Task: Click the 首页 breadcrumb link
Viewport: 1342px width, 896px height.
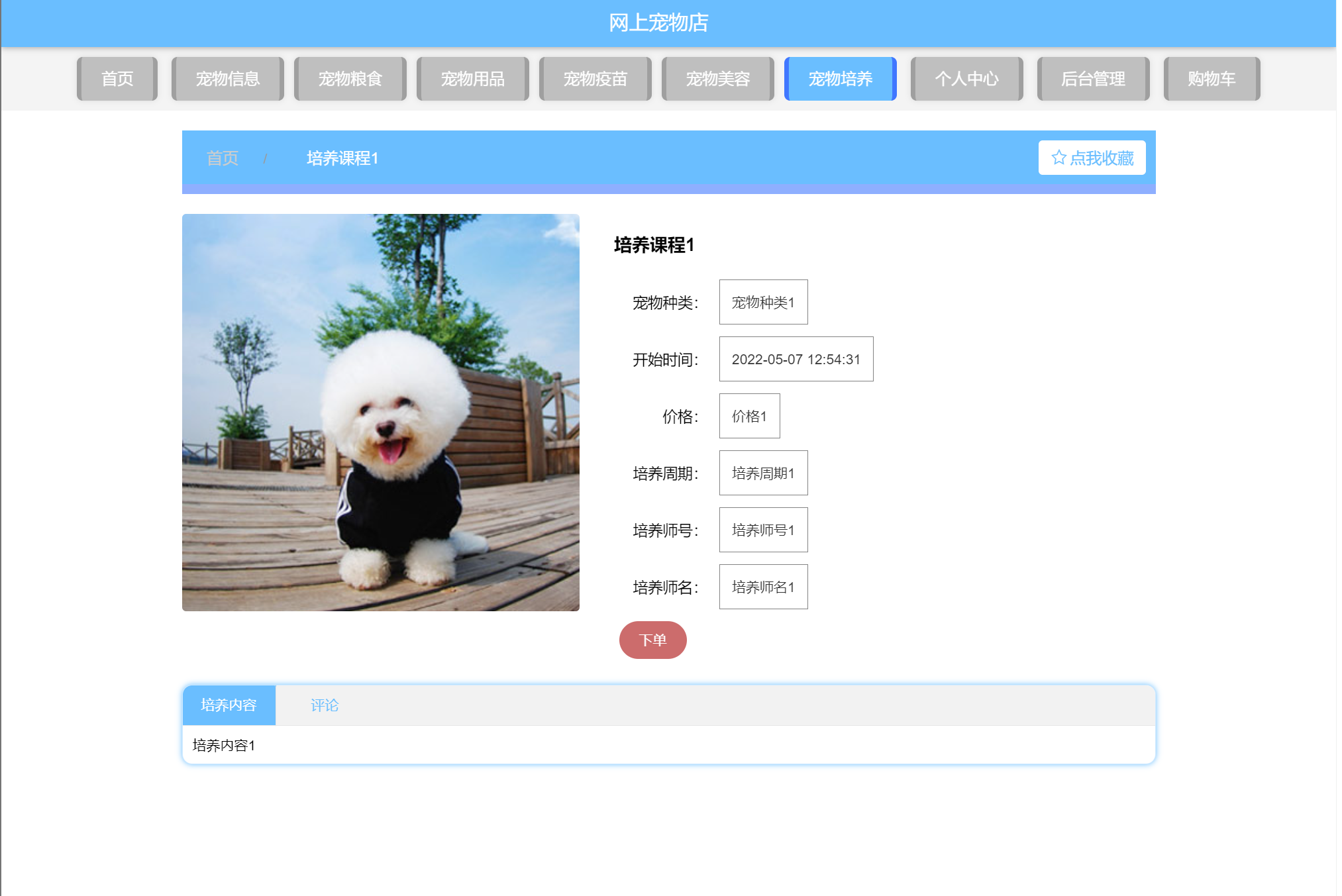Action: (x=223, y=158)
